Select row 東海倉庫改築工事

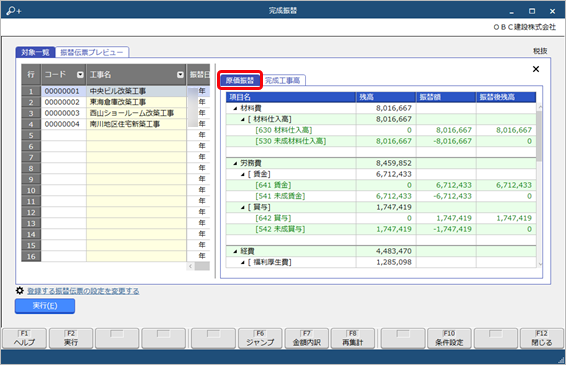(x=136, y=102)
